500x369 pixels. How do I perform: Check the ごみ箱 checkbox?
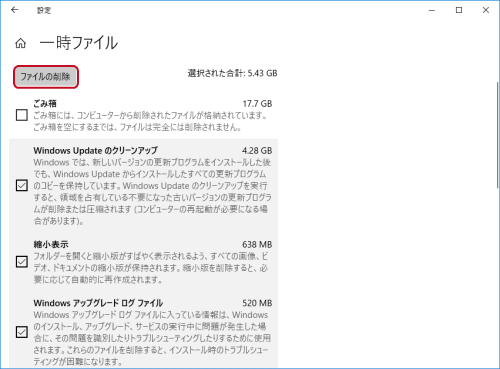click(x=22, y=115)
